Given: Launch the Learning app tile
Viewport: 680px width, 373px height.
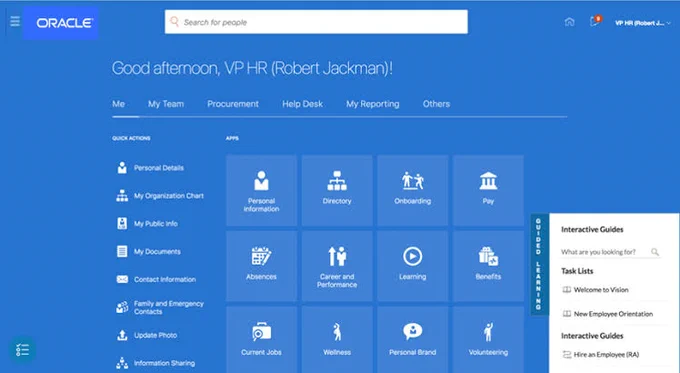Looking at the screenshot, I should click(412, 266).
